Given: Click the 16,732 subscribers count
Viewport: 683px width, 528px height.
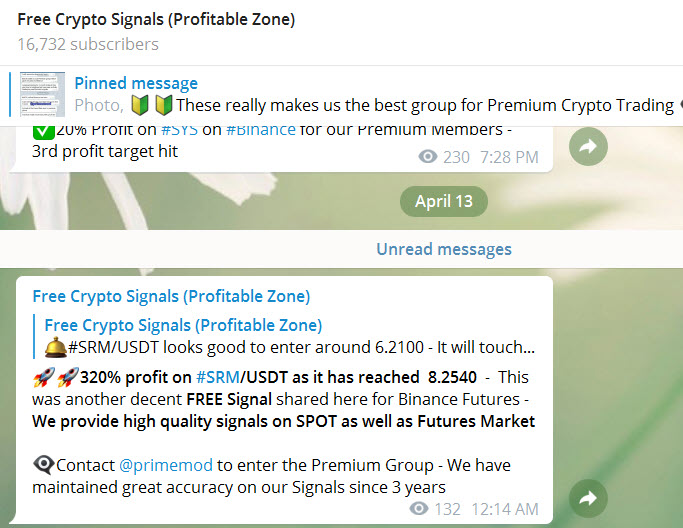Looking at the screenshot, I should click(x=88, y=44).
